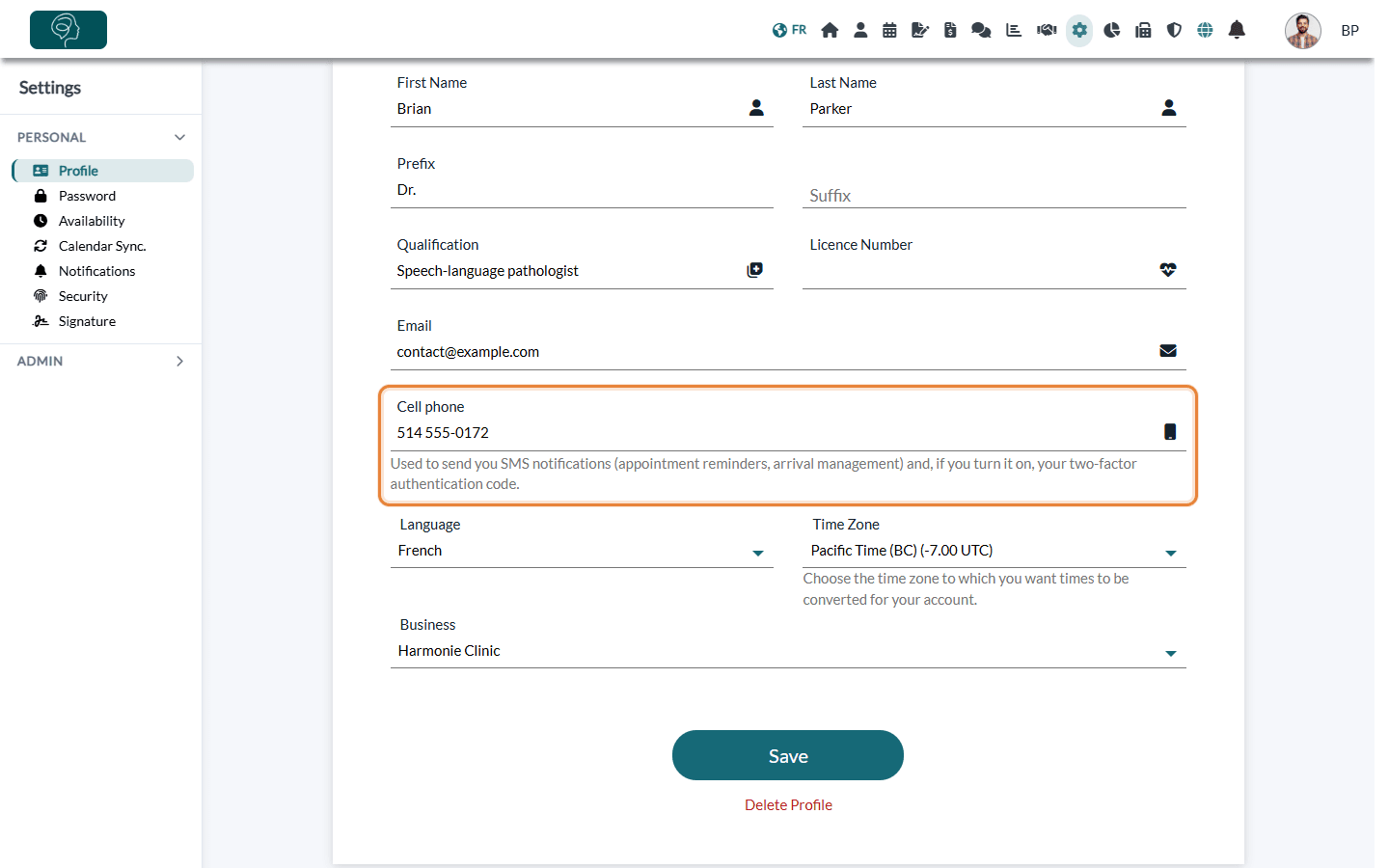
Task: Click the settings gear icon
Action: [1079, 30]
